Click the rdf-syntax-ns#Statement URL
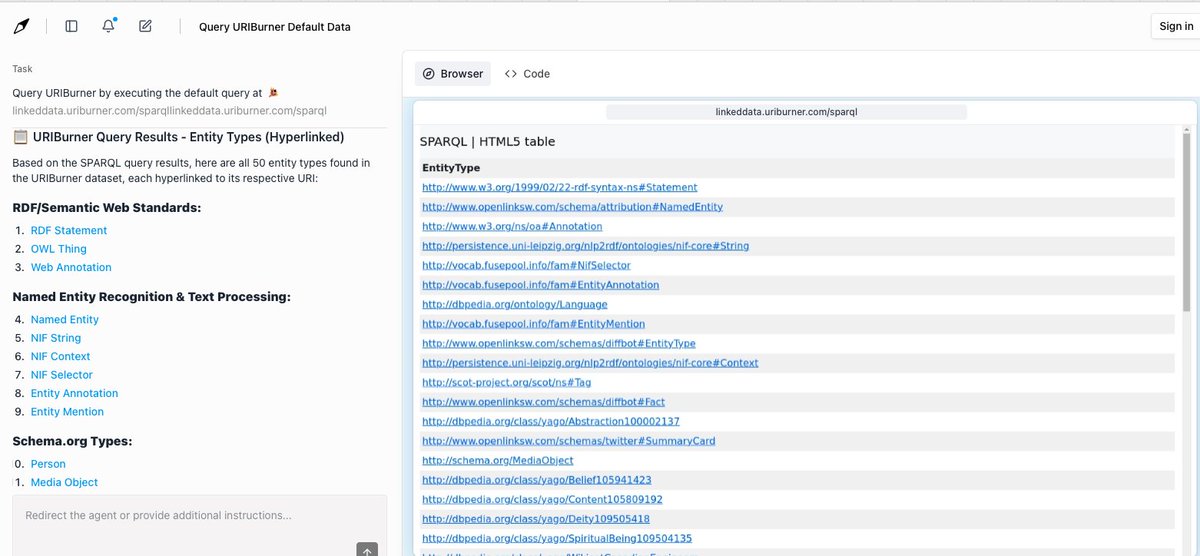This screenshot has width=1200, height=556. pos(560,187)
